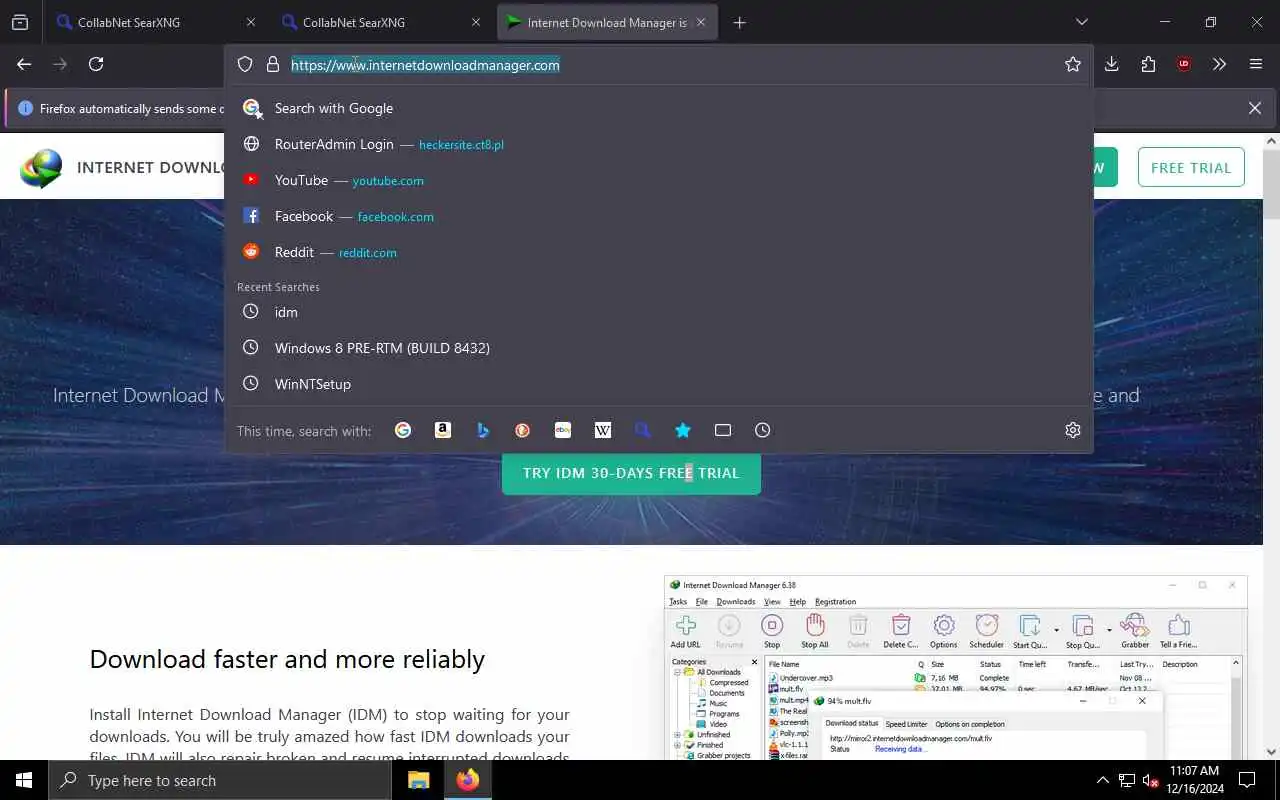1280x800 pixels.
Task: Show more toolbar tools via double chevron
Action: click(1219, 64)
